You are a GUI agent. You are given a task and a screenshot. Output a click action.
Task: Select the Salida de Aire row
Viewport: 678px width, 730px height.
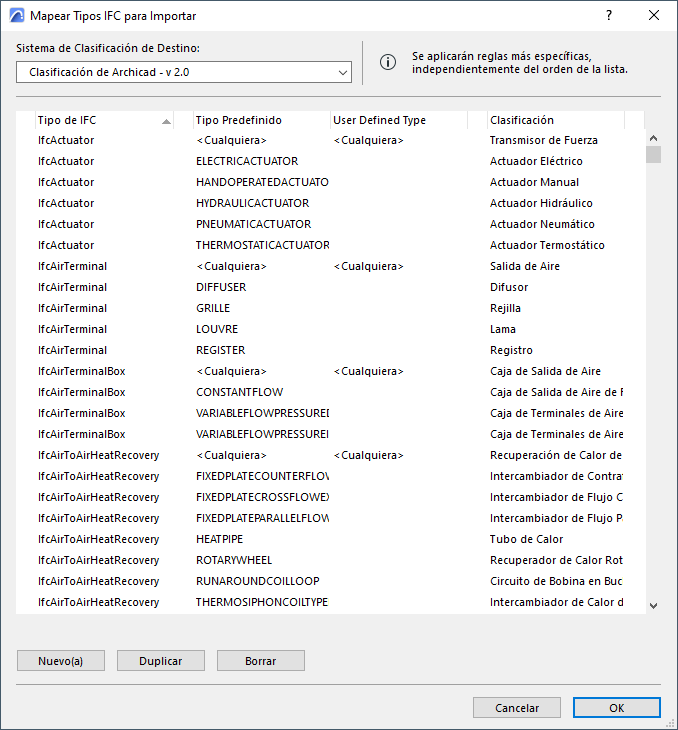point(331,266)
